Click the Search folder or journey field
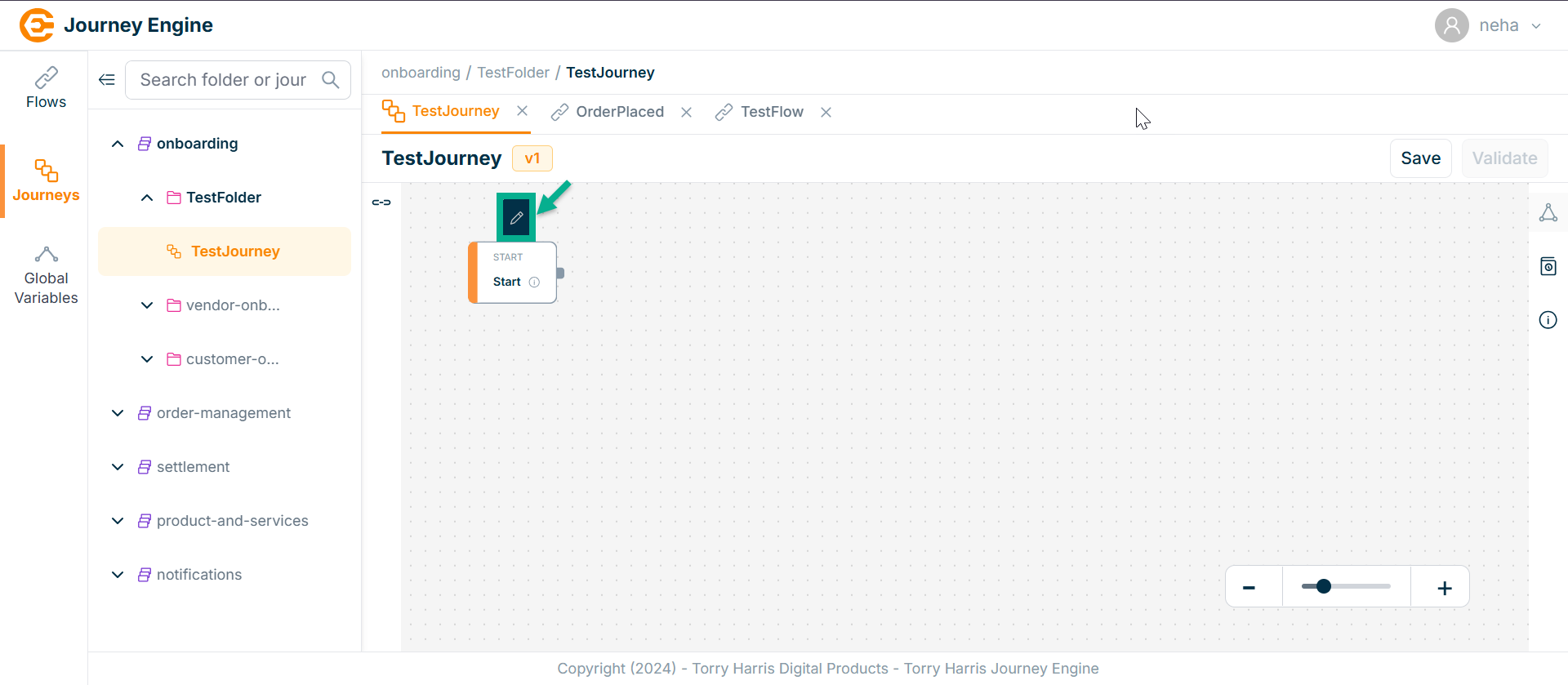The image size is (1568, 685). point(223,80)
